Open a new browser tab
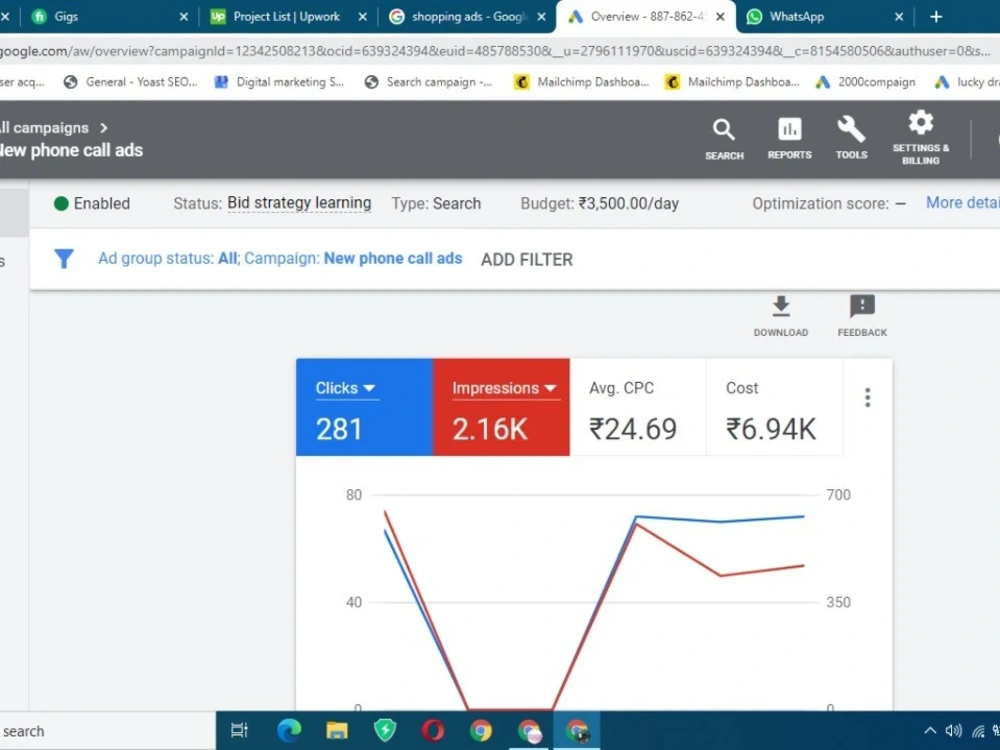Viewport: 1000px width, 750px height. tap(936, 17)
